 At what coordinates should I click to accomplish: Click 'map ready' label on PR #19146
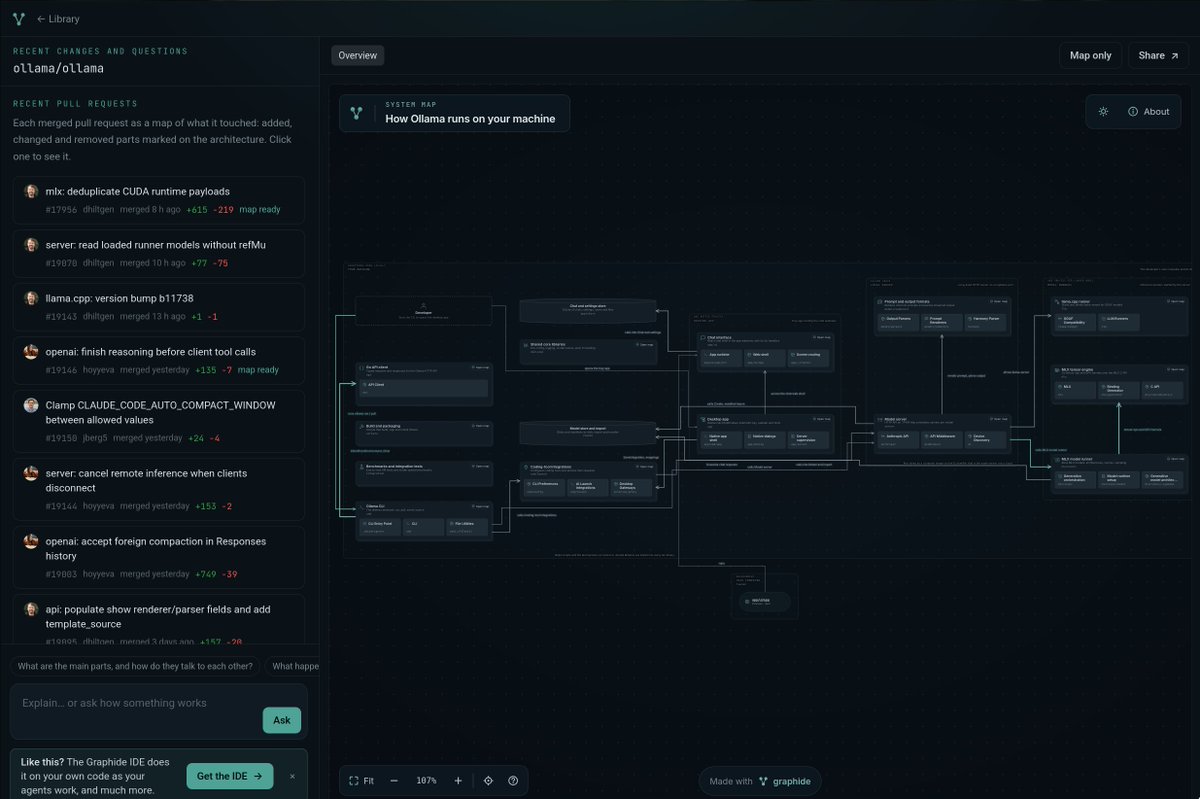click(x=260, y=369)
